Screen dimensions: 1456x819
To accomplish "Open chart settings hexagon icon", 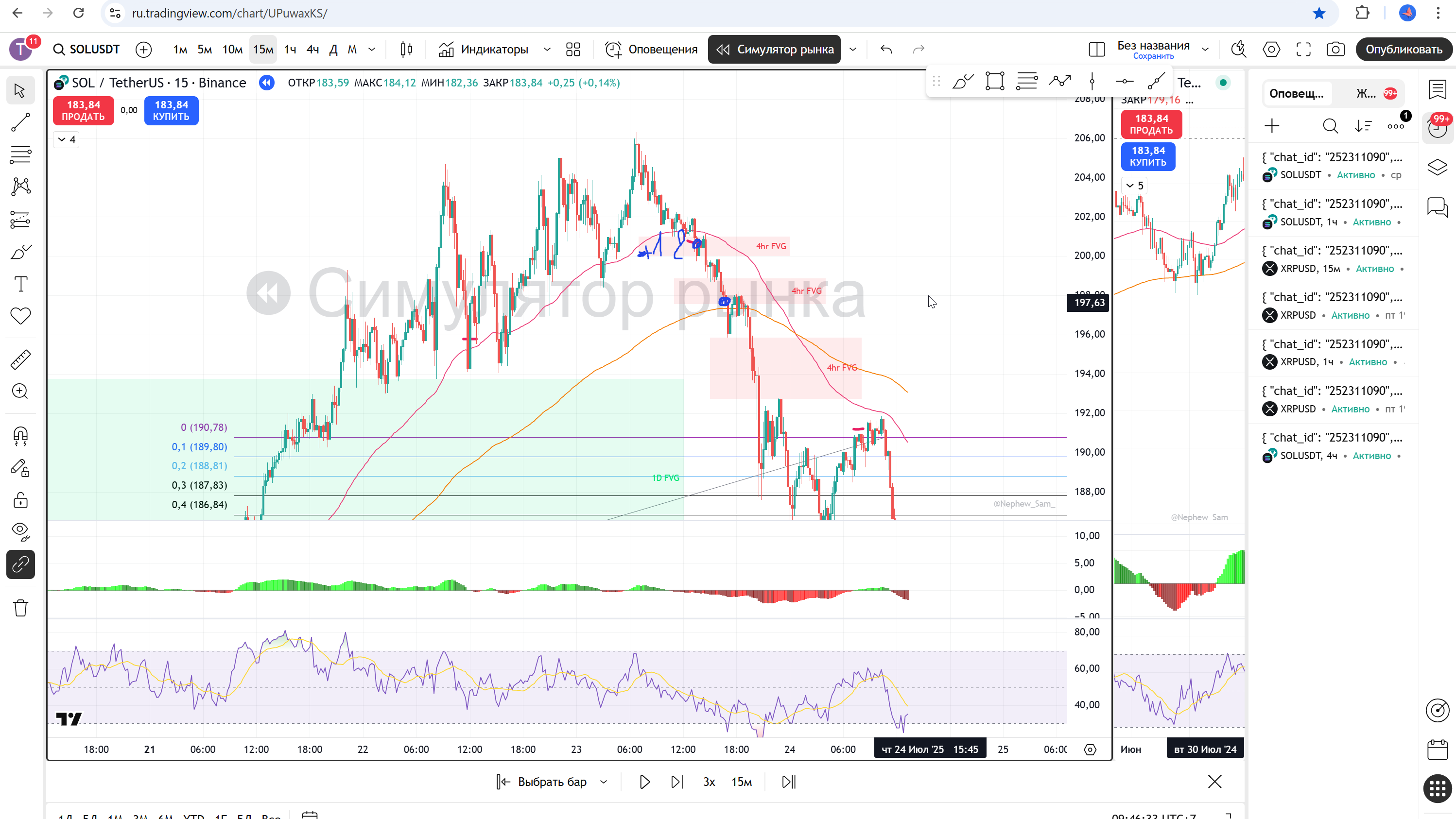I will tap(1271, 50).
